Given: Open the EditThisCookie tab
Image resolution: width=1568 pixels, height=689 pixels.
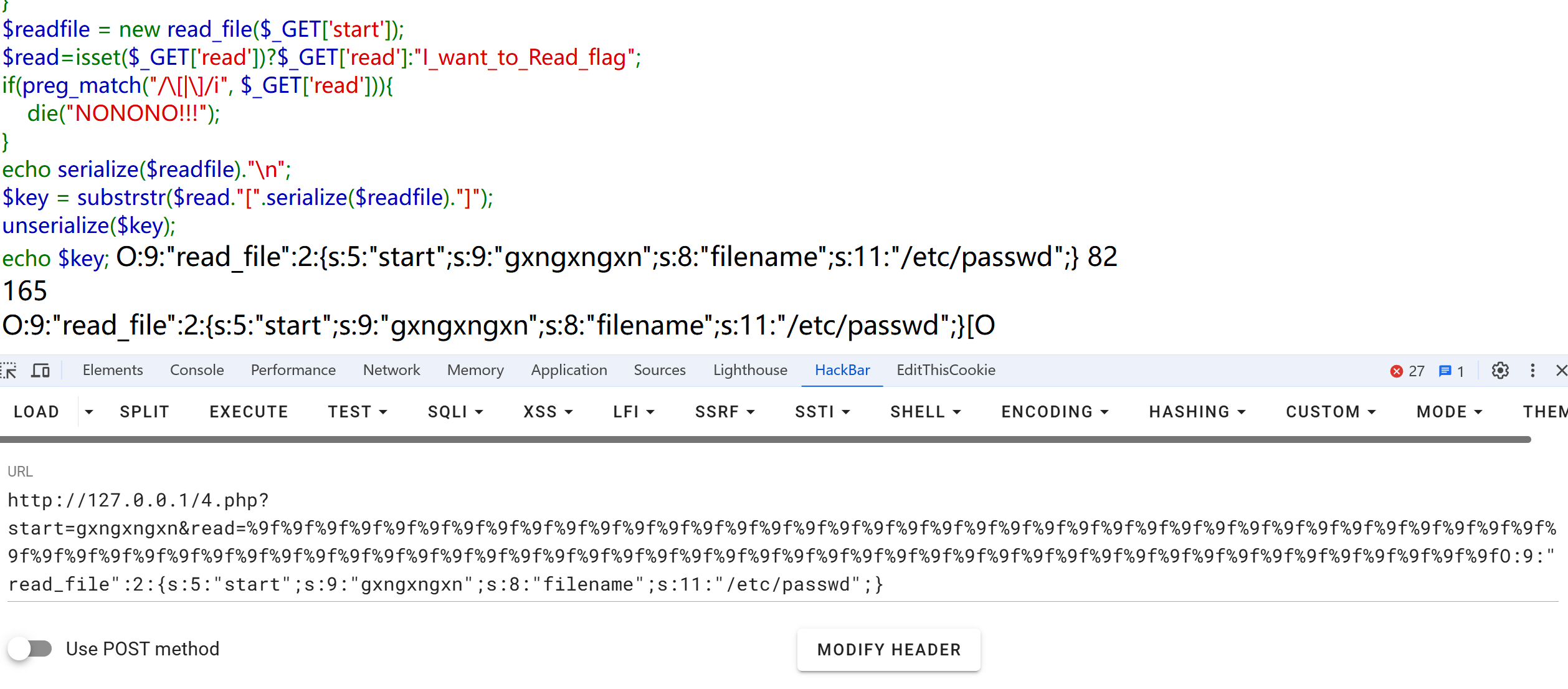Looking at the screenshot, I should click(x=946, y=370).
